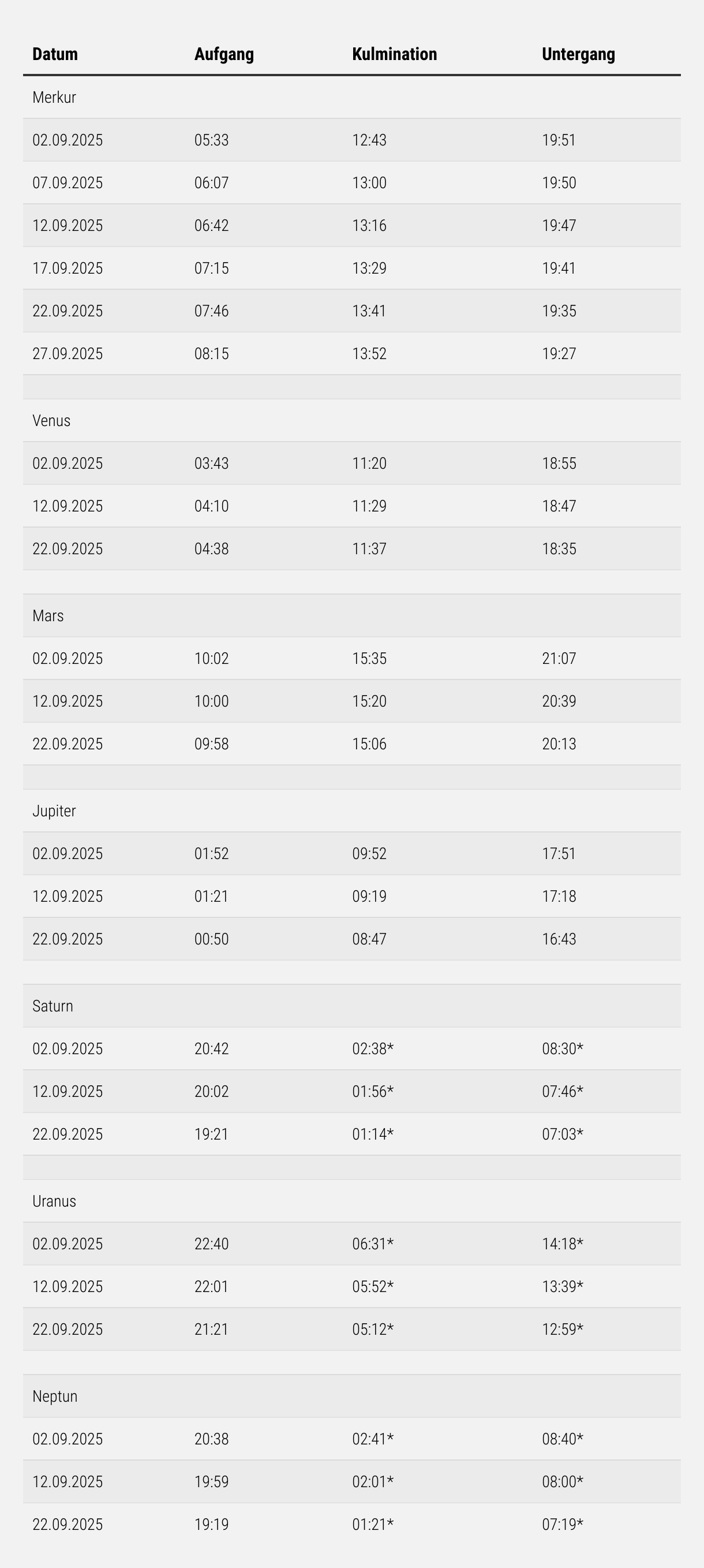
Task: Click the Kulmination column header
Action: tap(394, 54)
